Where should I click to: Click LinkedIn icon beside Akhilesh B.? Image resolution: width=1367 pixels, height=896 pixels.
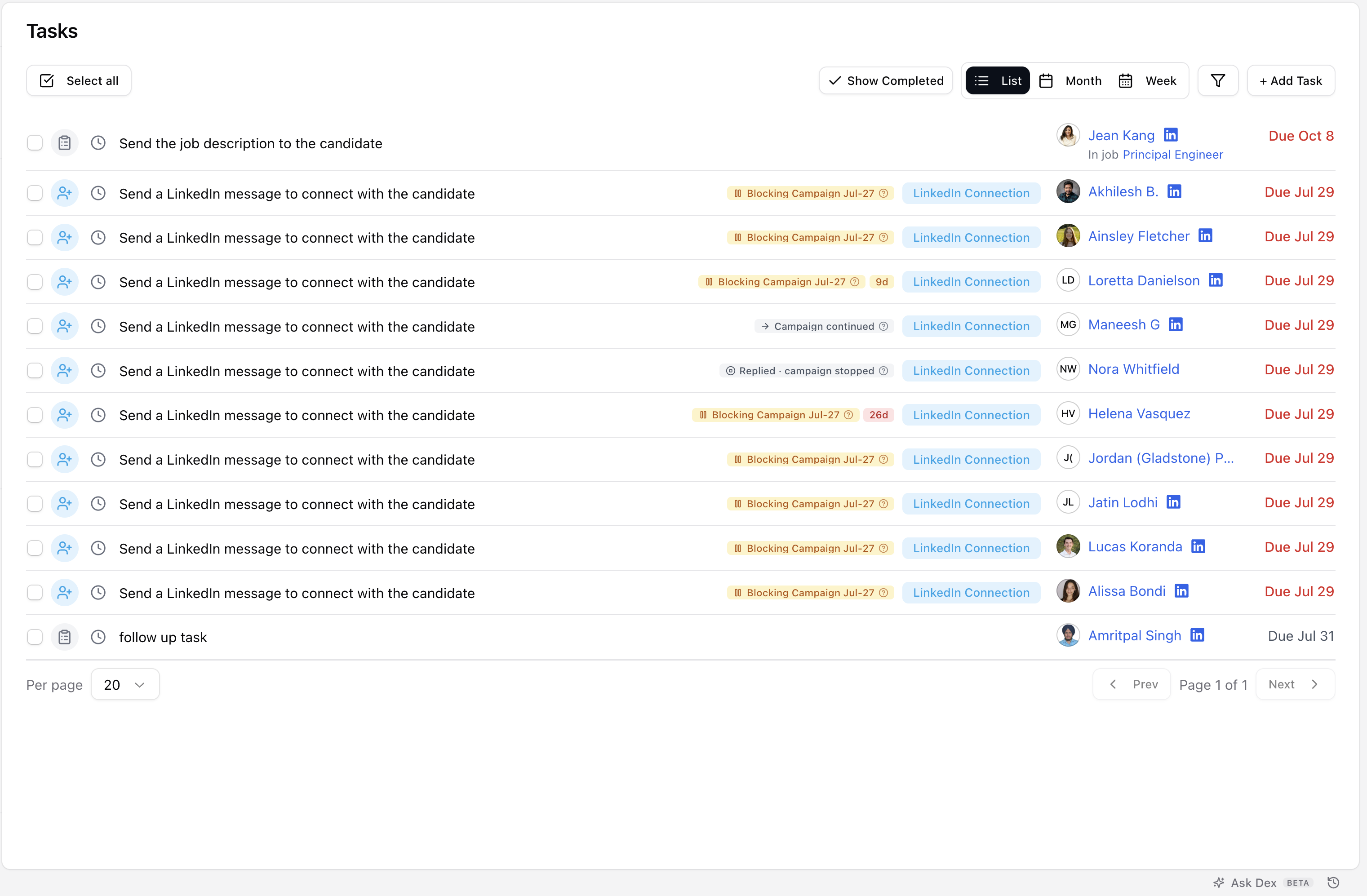click(x=1174, y=191)
